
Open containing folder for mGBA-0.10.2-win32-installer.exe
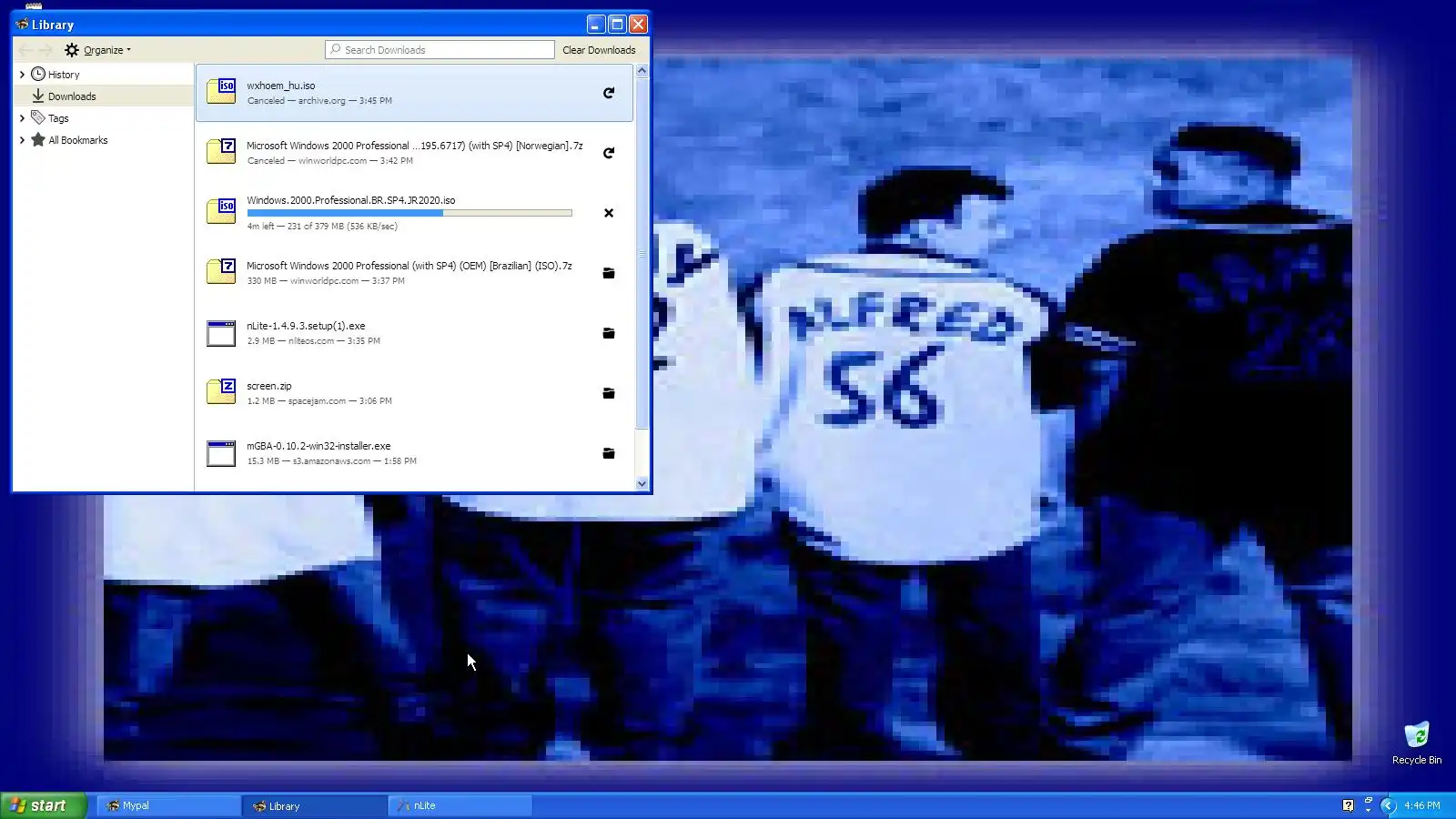(x=609, y=453)
